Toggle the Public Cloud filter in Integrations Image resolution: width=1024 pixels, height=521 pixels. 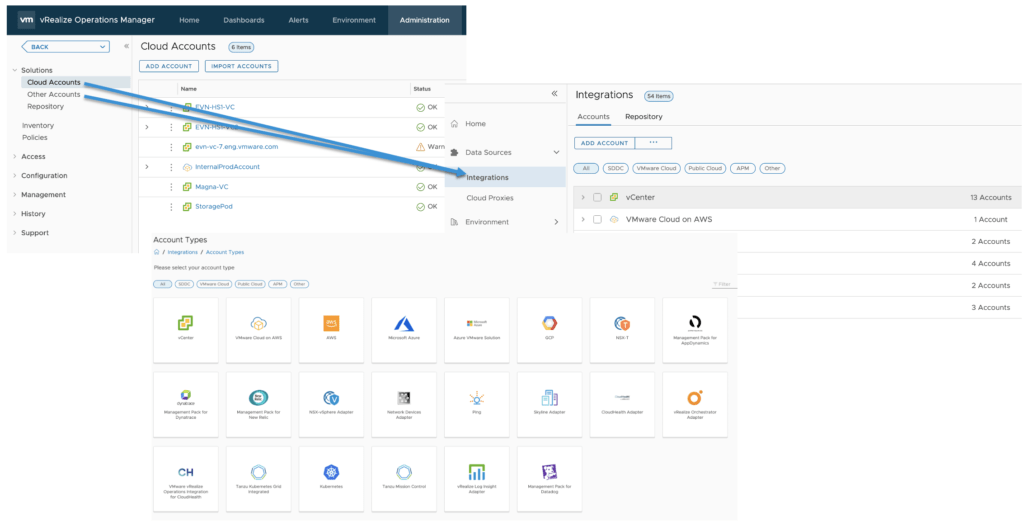click(x=703, y=168)
